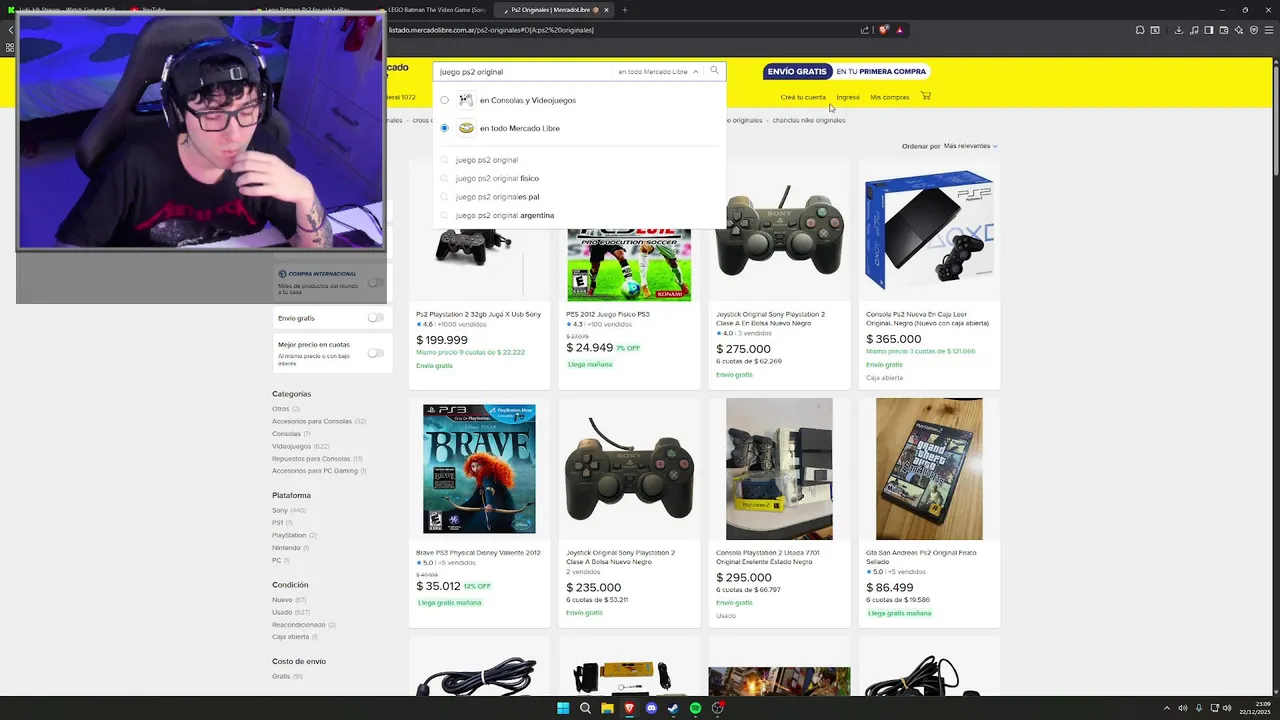
Task: Choose suggestion 'juego ps2 original físico'
Action: tap(497, 178)
